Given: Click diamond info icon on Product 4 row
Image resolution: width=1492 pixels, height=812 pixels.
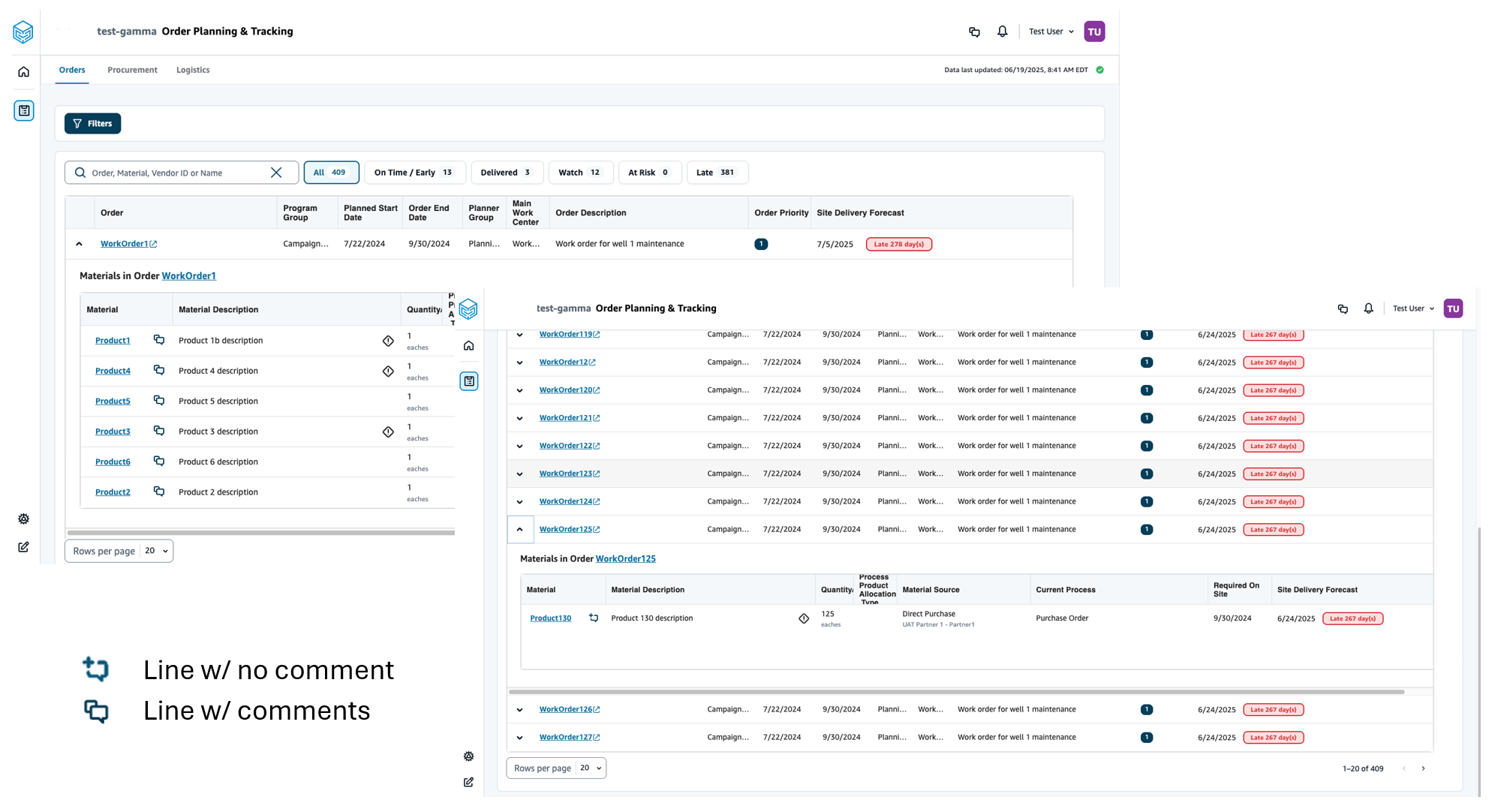Looking at the screenshot, I should [x=388, y=371].
